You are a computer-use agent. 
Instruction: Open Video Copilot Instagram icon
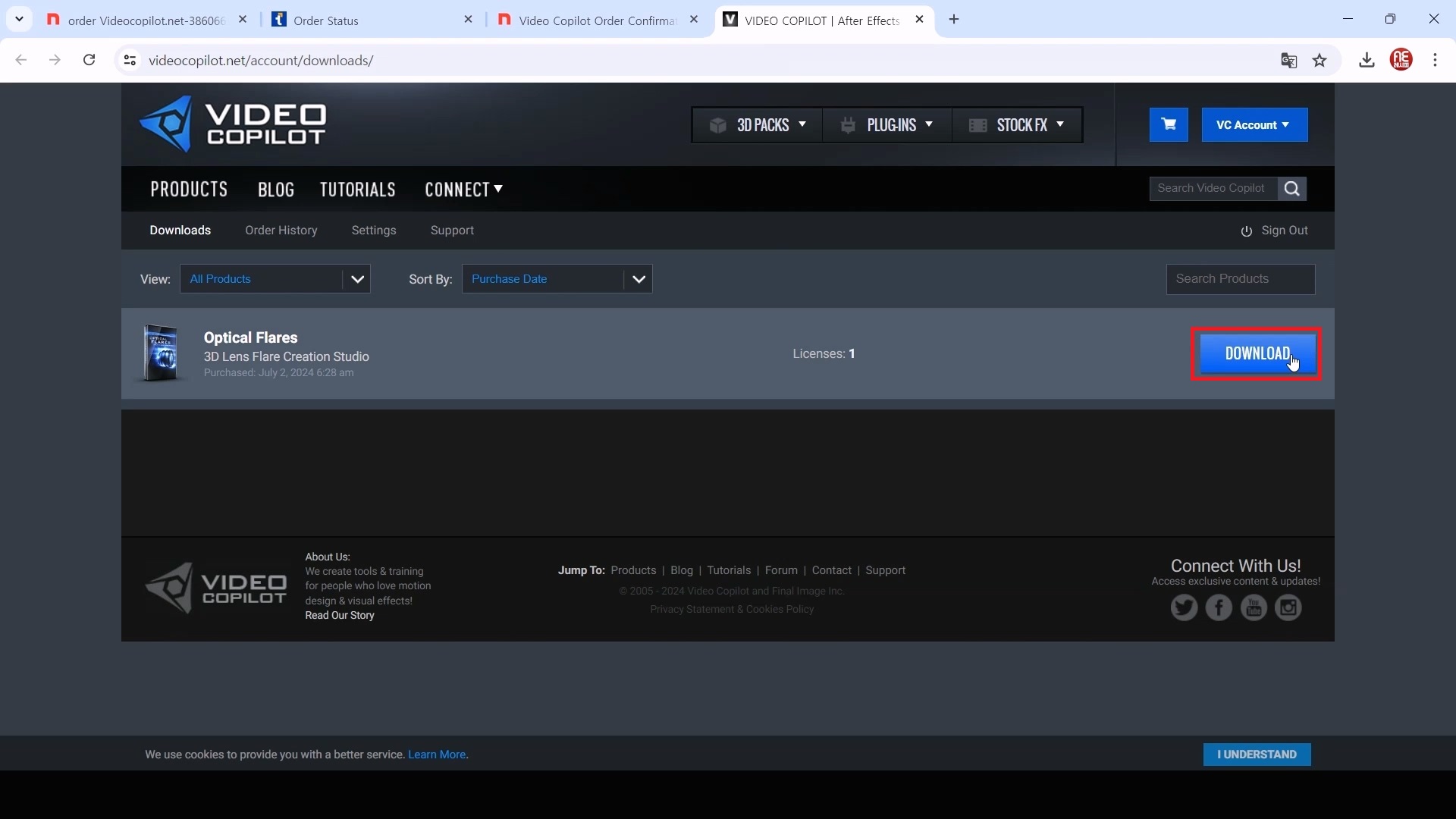pyautogui.click(x=1288, y=607)
